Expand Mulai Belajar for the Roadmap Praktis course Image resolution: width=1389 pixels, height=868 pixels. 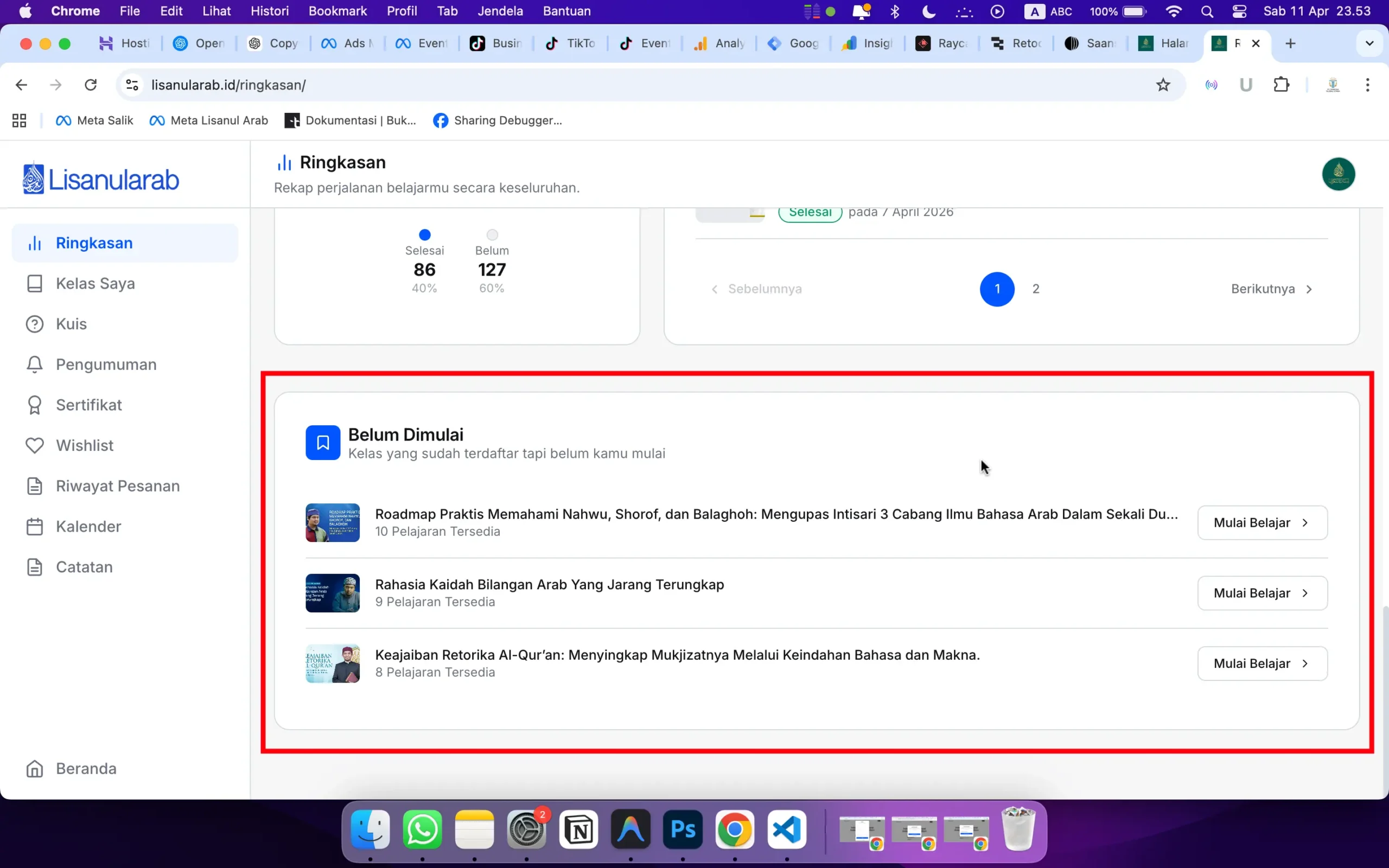pos(1261,522)
